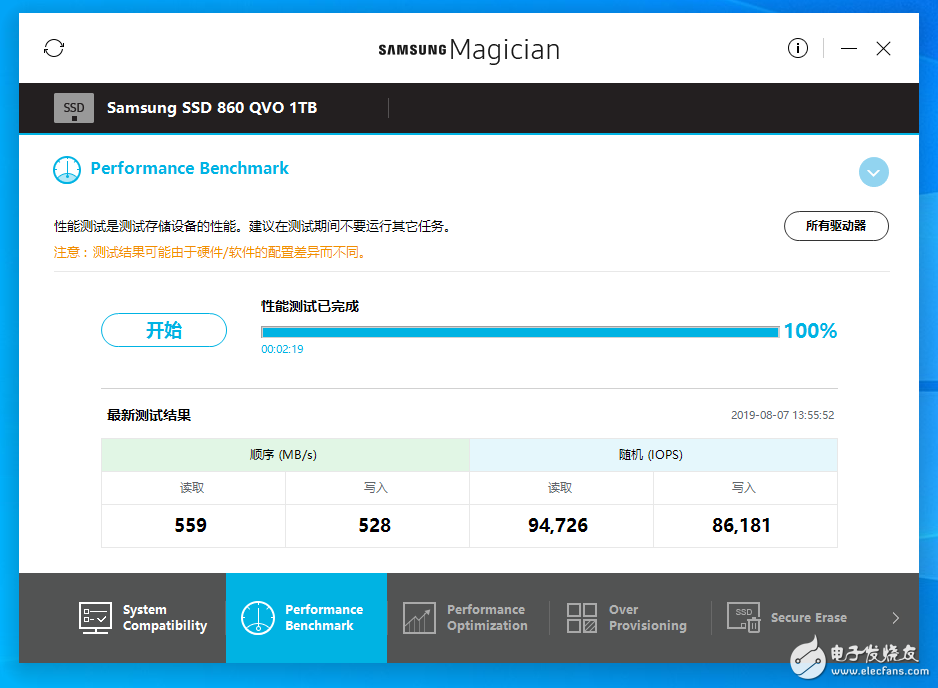The height and width of the screenshot is (688, 938).
Task: Open Secure Erase tab
Action: pyautogui.click(x=793, y=618)
